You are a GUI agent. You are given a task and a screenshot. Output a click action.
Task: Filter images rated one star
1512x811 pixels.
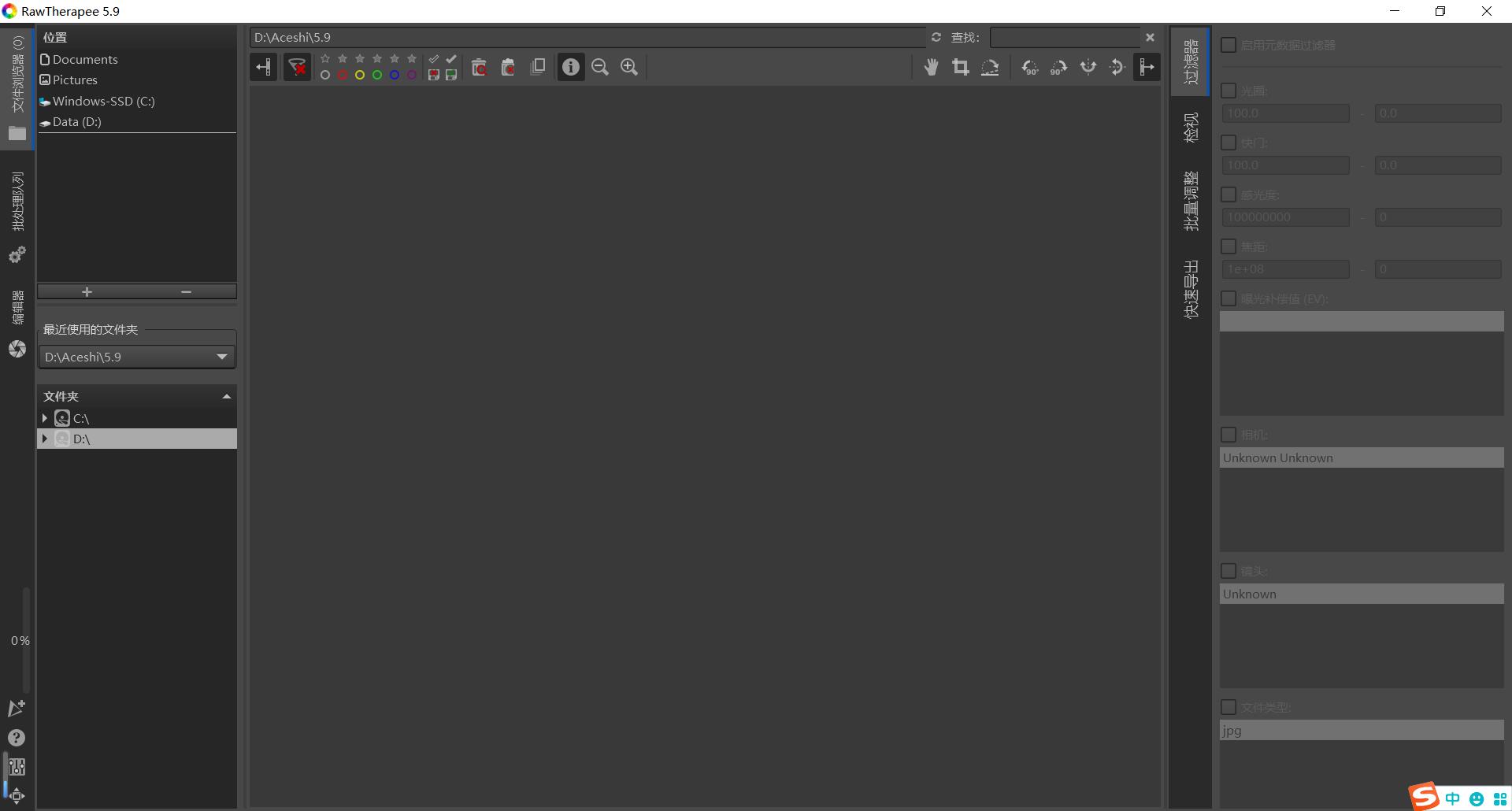(x=343, y=59)
